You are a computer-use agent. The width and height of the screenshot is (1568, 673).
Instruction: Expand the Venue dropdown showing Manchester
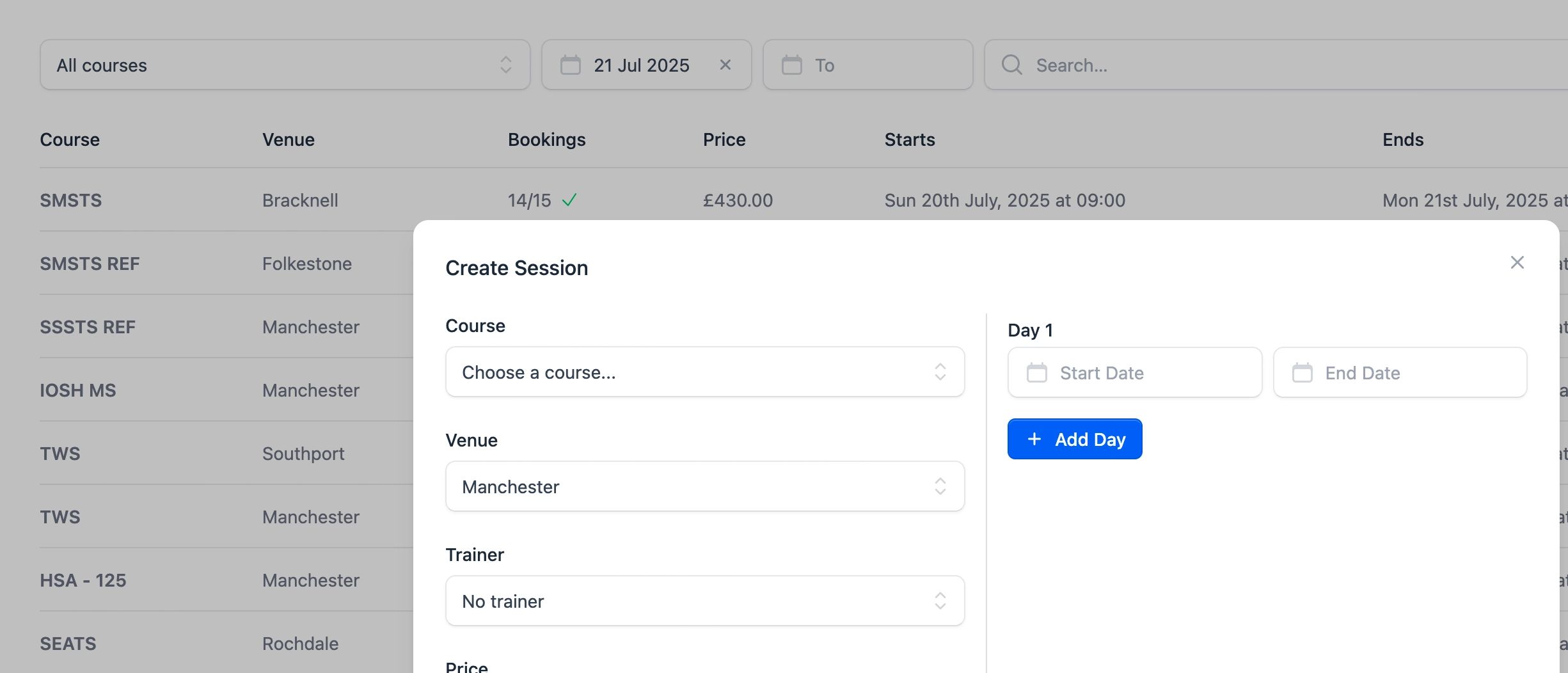tap(704, 486)
